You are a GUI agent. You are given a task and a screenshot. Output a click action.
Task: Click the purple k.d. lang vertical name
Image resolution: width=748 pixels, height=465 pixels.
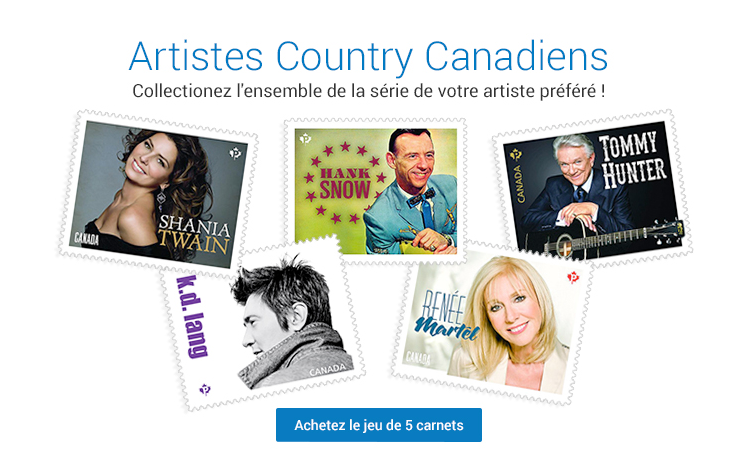[185, 317]
